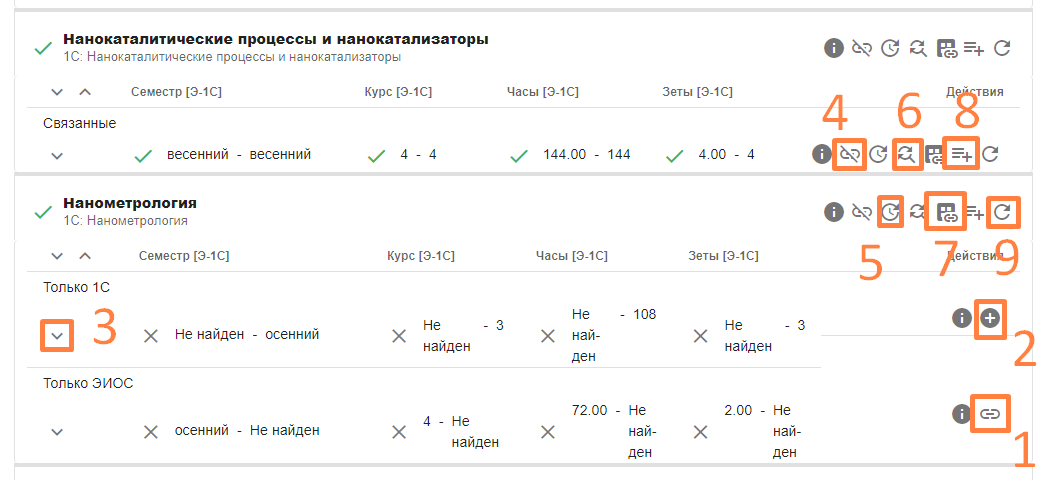This screenshot has height=480, width=1044.
Task: Click unlink icon in Нанометрология header
Action: tap(861, 212)
